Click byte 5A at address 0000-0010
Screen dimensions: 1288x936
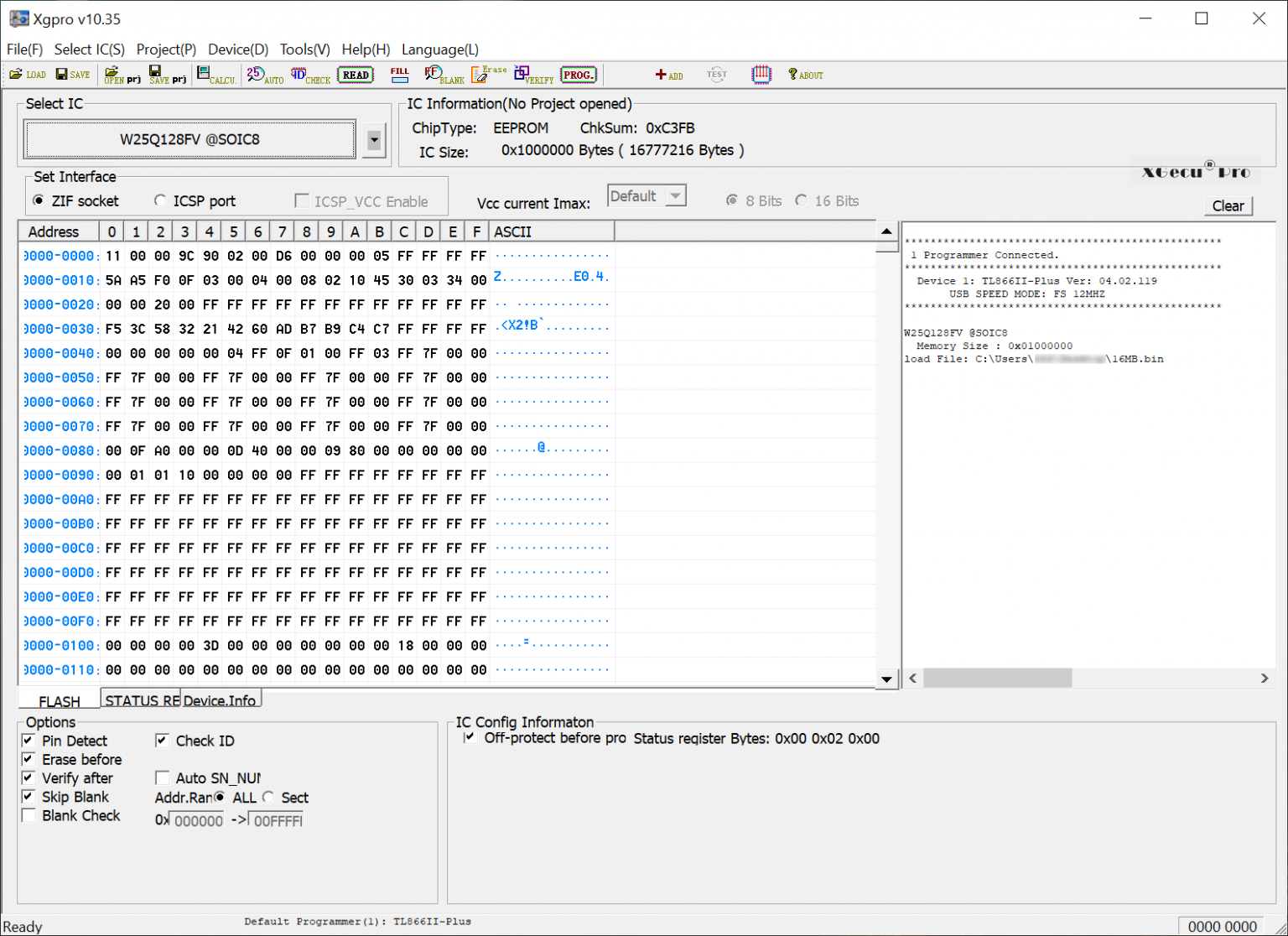click(x=113, y=280)
